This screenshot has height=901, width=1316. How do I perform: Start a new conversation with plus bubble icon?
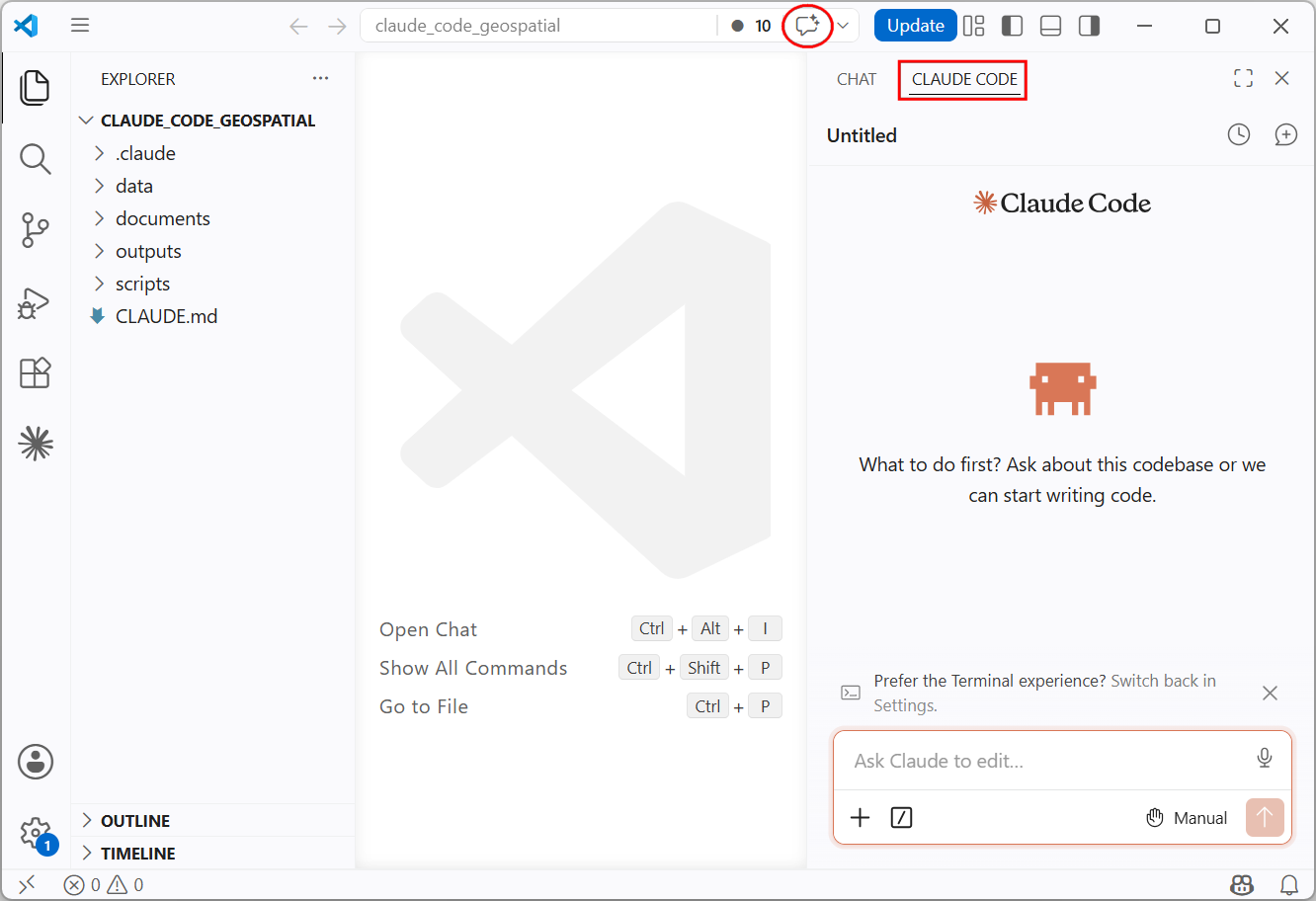1285,134
